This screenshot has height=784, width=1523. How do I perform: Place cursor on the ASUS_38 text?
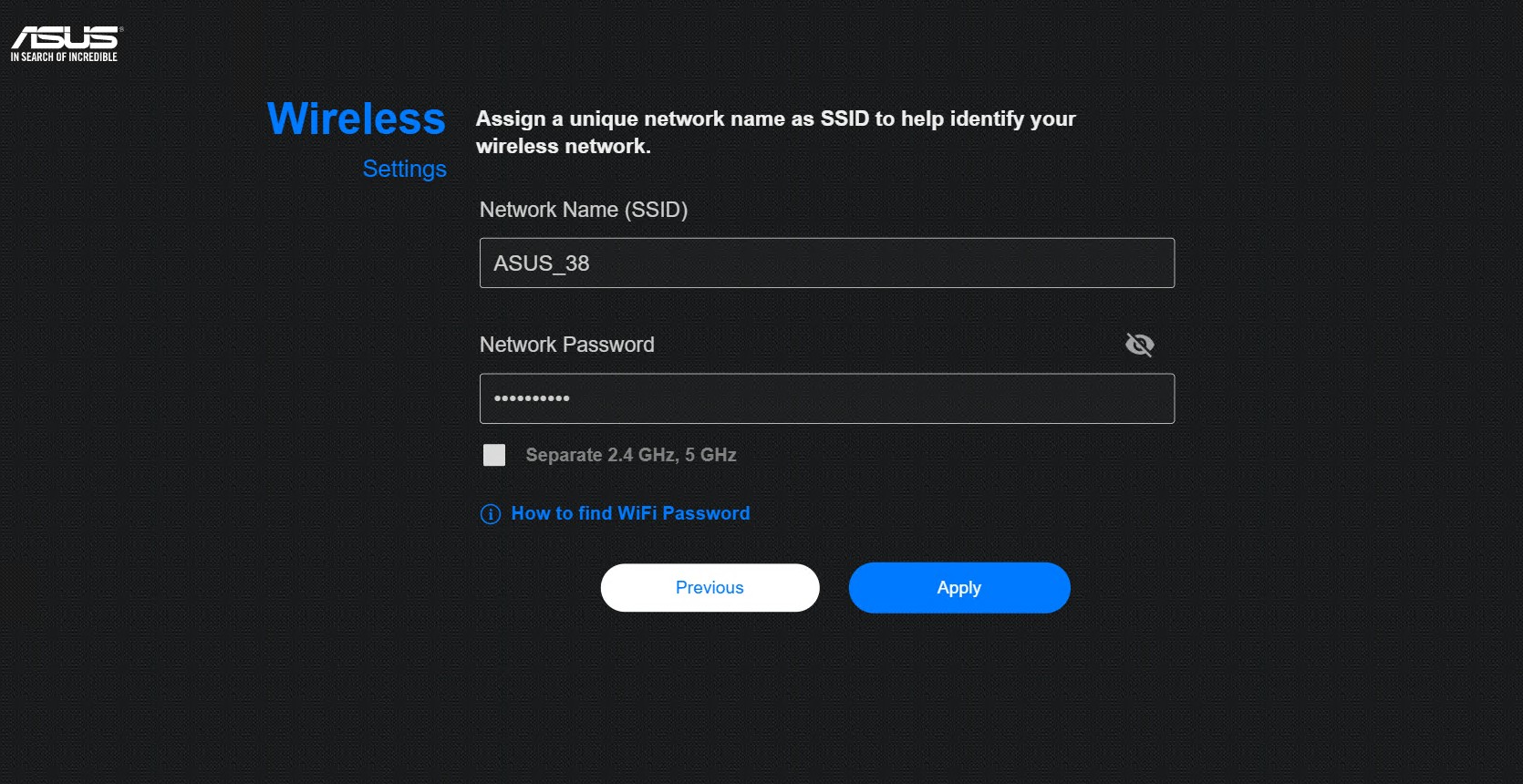tap(542, 263)
